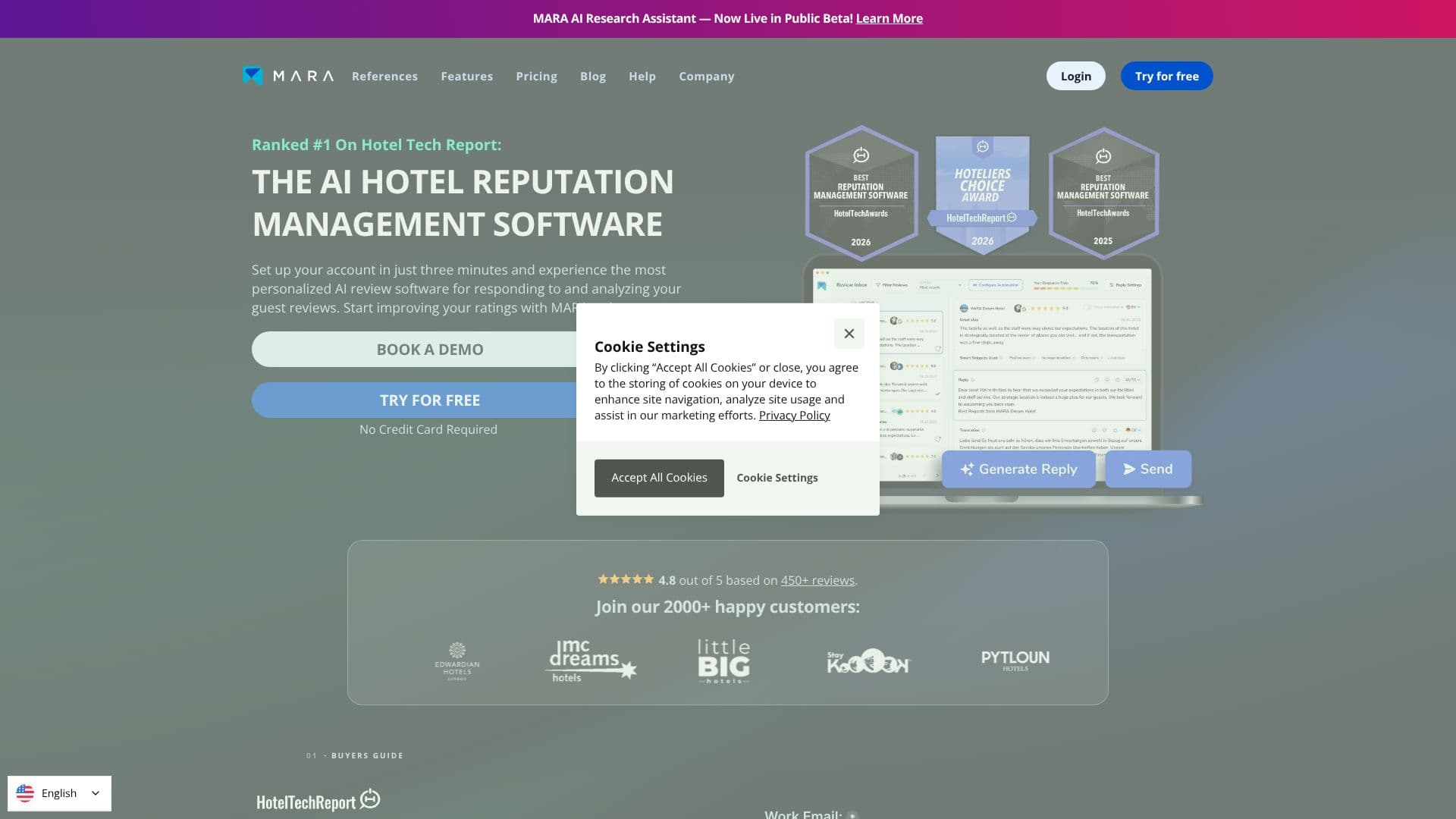Open the Privacy Policy link

point(794,416)
